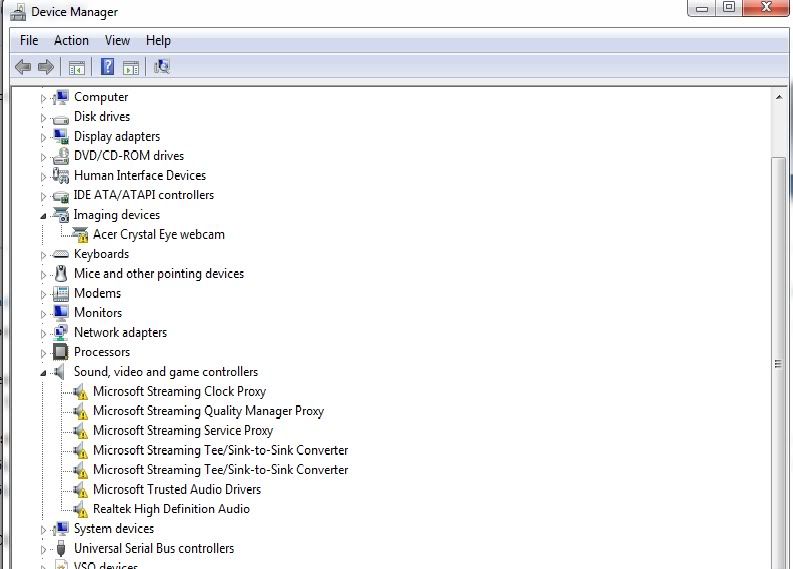Viewport: 793px width, 569px height.
Task: Expand the Processors node
Action: pyautogui.click(x=43, y=354)
